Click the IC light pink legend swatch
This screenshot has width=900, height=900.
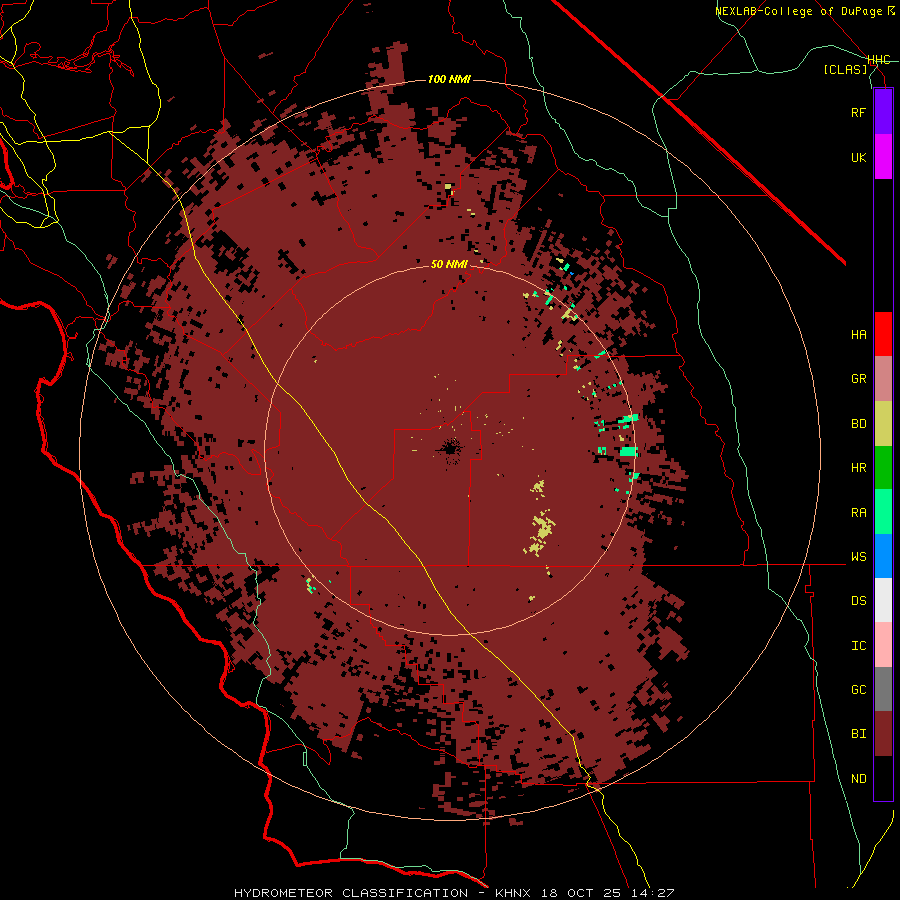(883, 645)
